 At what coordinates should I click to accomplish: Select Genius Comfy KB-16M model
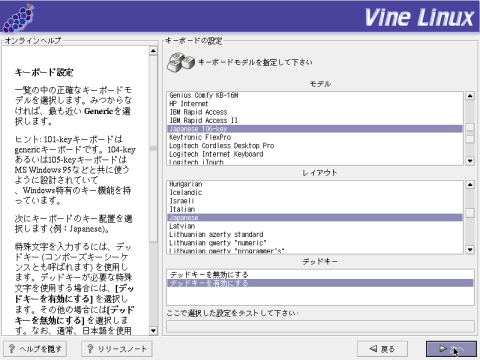click(x=315, y=95)
